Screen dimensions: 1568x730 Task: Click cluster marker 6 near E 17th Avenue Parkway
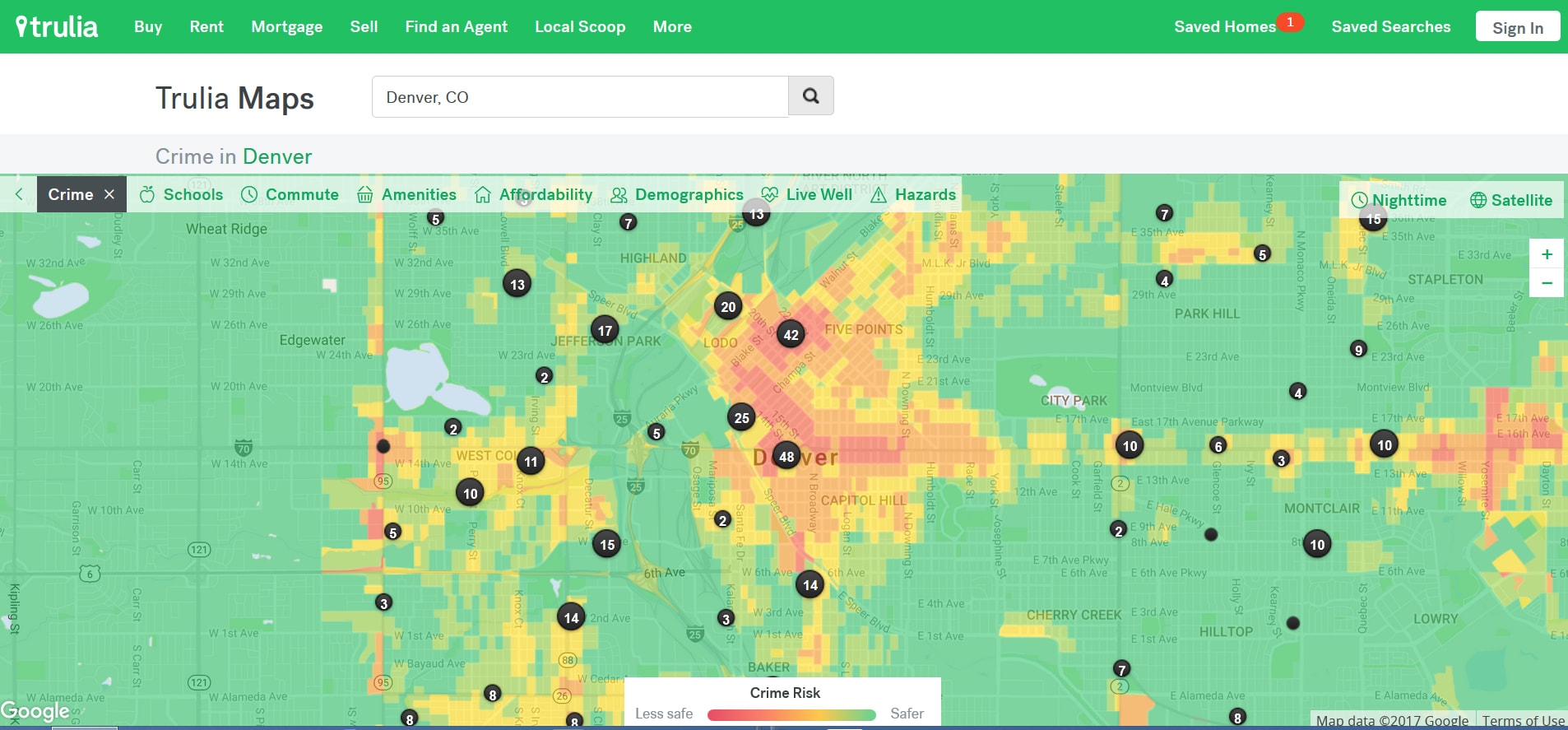(1218, 445)
